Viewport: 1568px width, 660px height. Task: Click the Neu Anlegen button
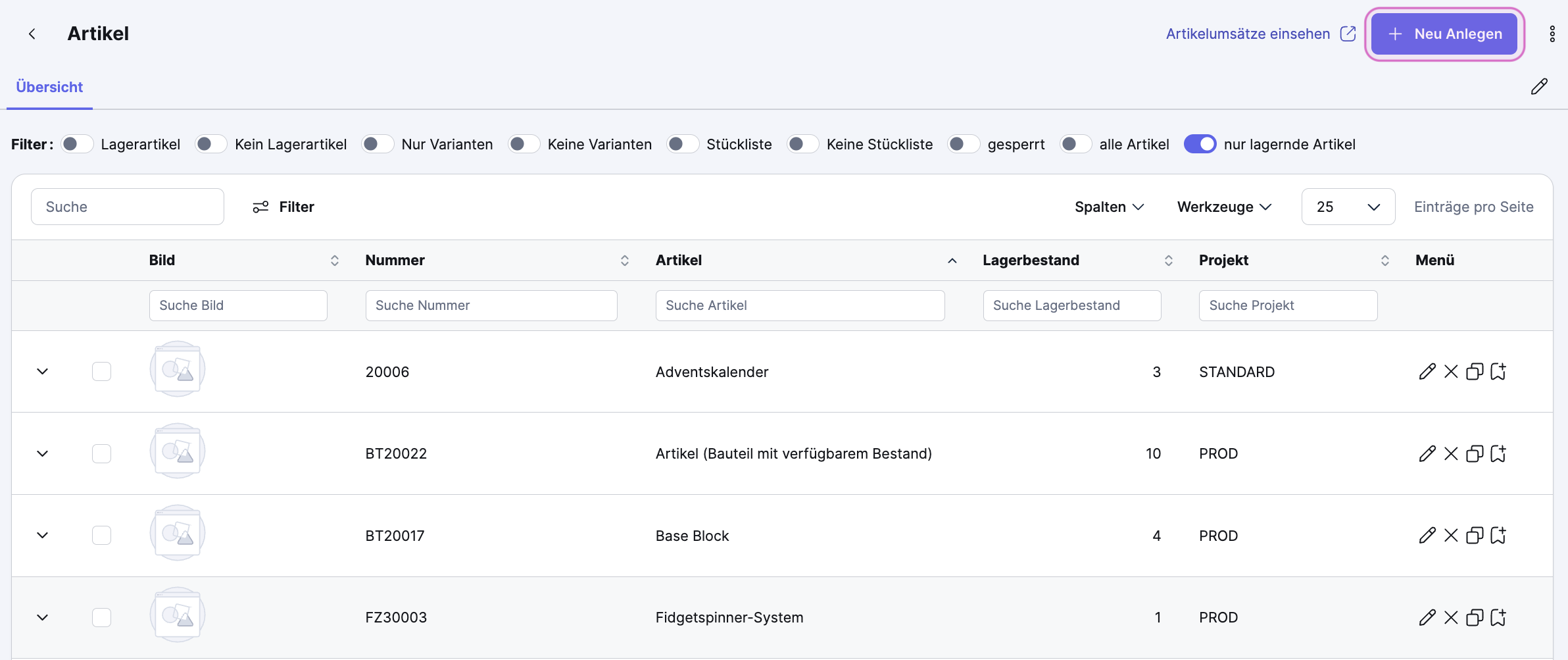[x=1444, y=34]
